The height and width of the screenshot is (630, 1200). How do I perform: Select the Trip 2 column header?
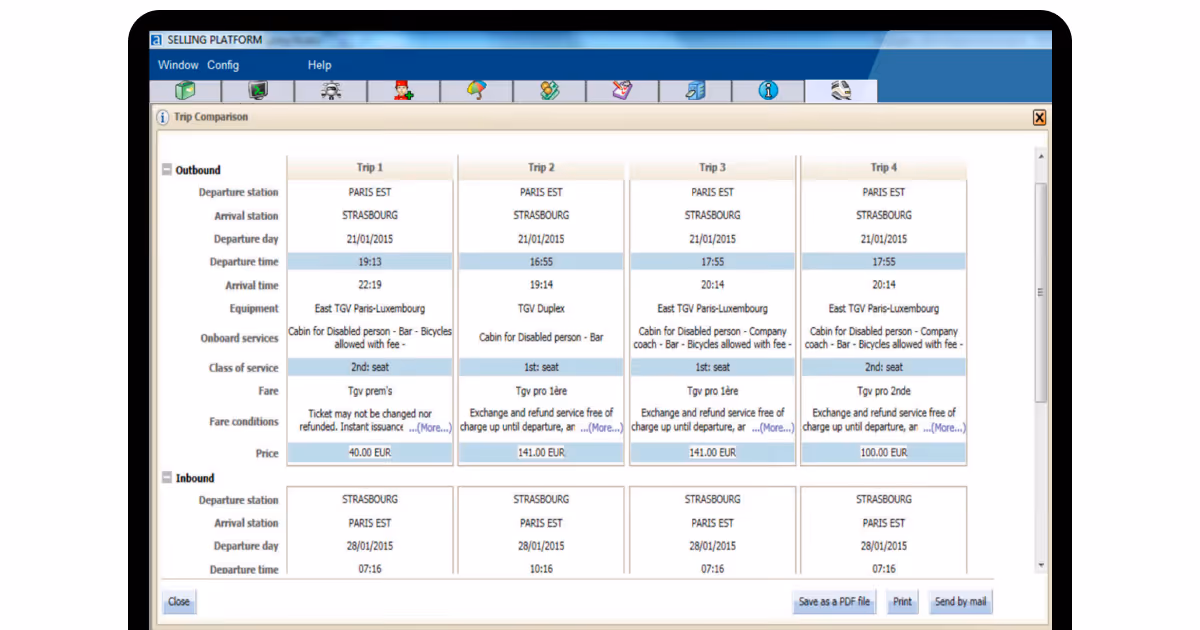541,167
